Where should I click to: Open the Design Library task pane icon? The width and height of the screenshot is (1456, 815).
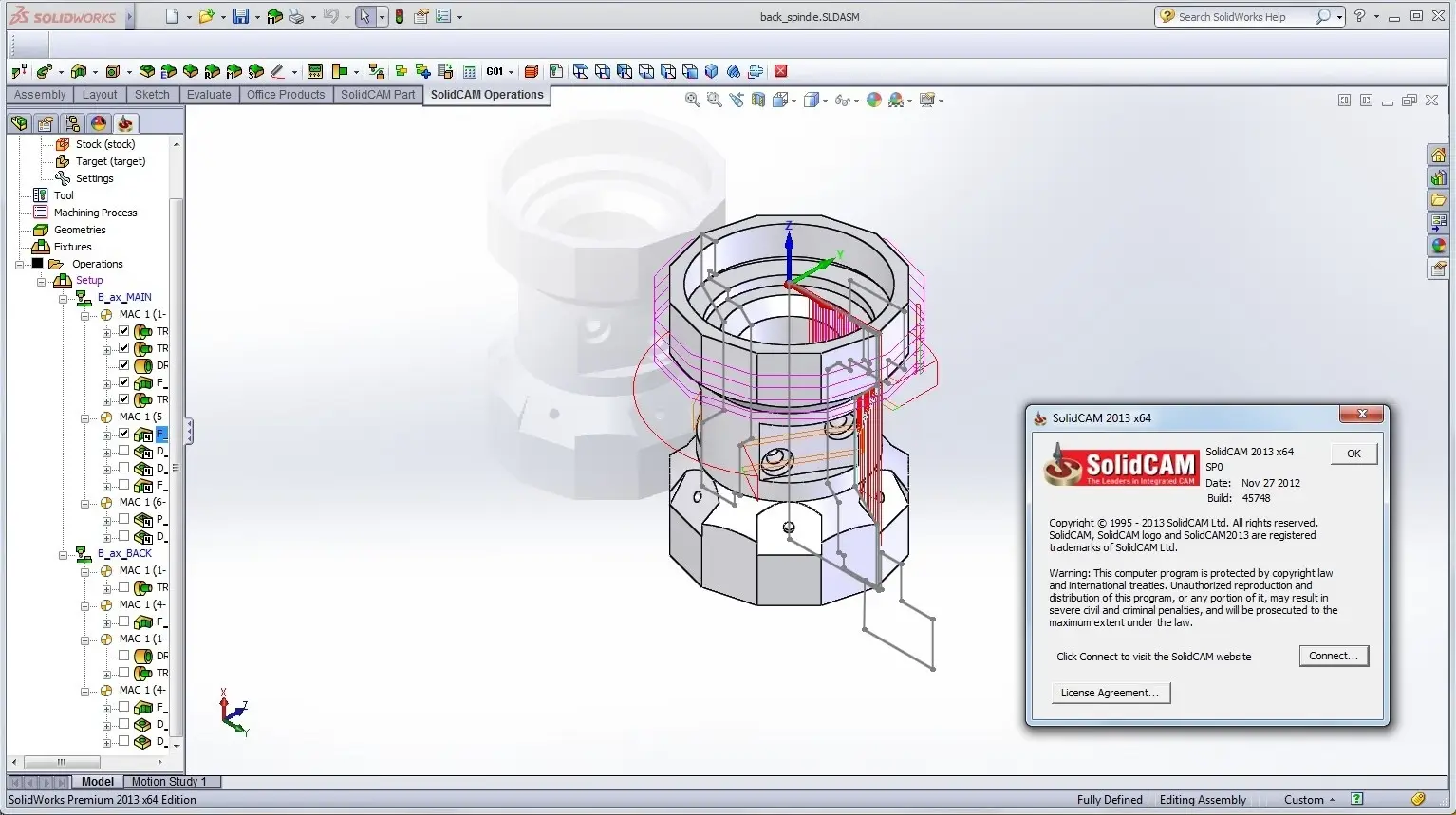click(1439, 177)
